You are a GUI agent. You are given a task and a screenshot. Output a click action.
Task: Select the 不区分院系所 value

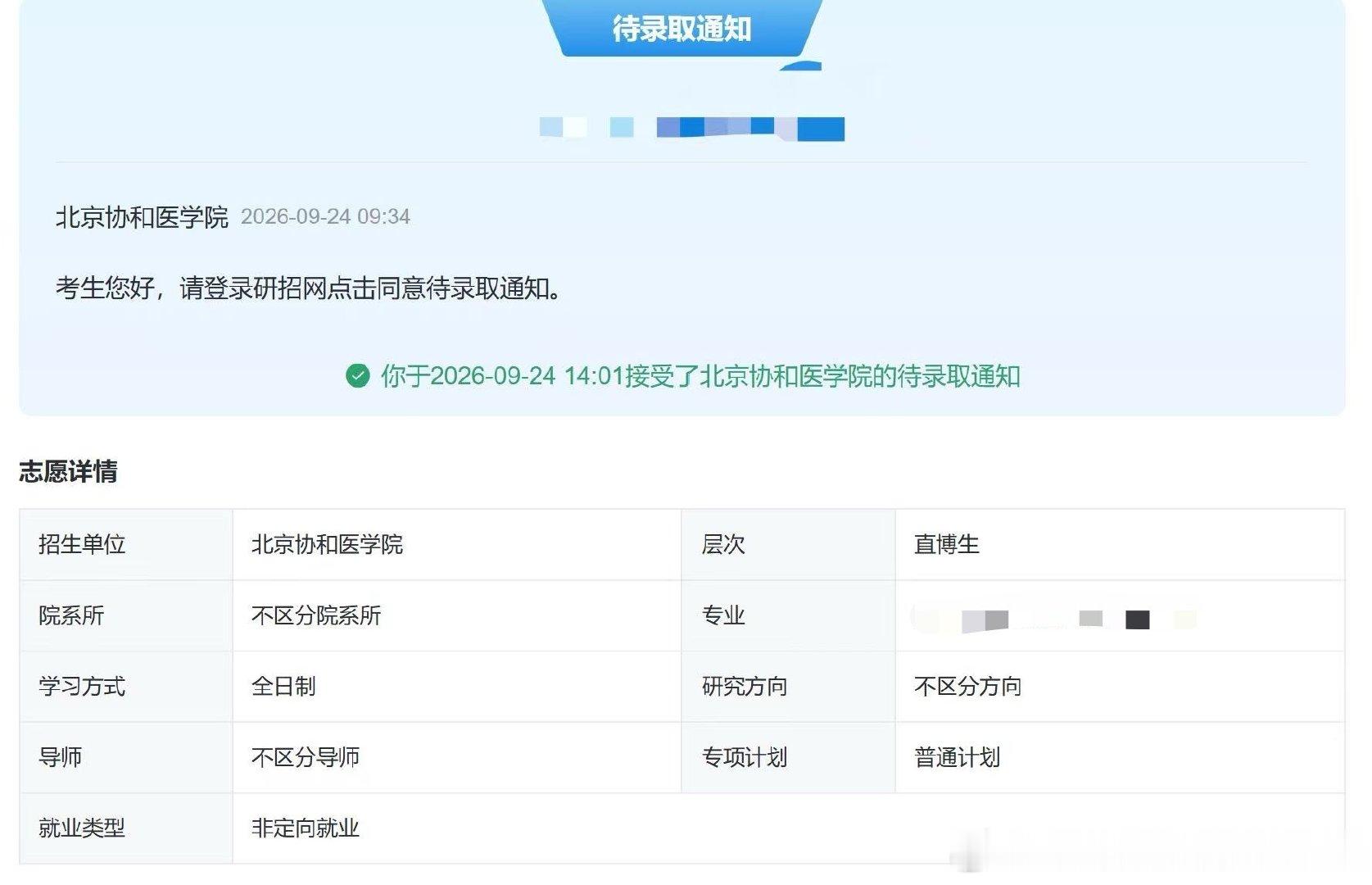point(316,616)
